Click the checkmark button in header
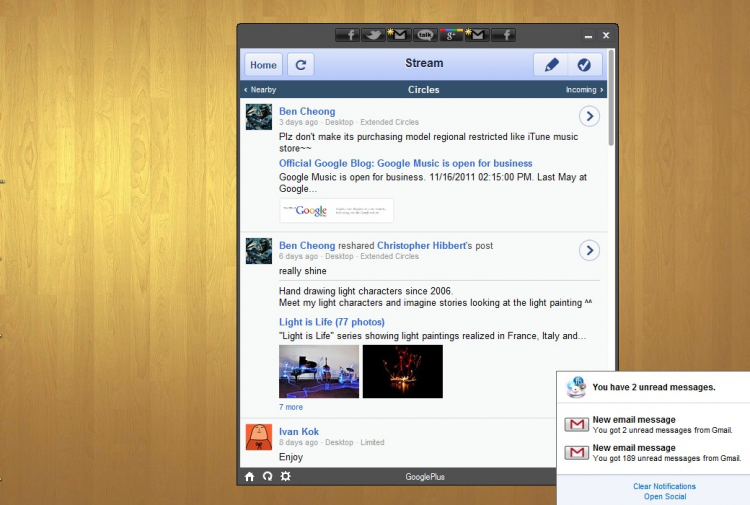The height and width of the screenshot is (505, 750). [584, 65]
